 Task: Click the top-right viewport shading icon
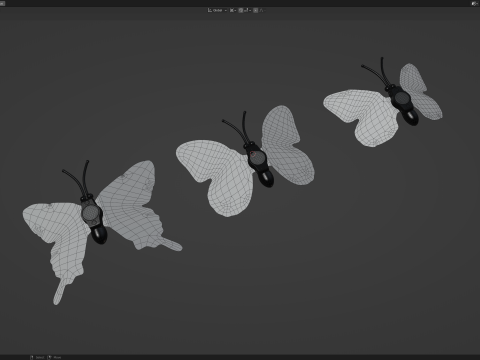point(475,3)
